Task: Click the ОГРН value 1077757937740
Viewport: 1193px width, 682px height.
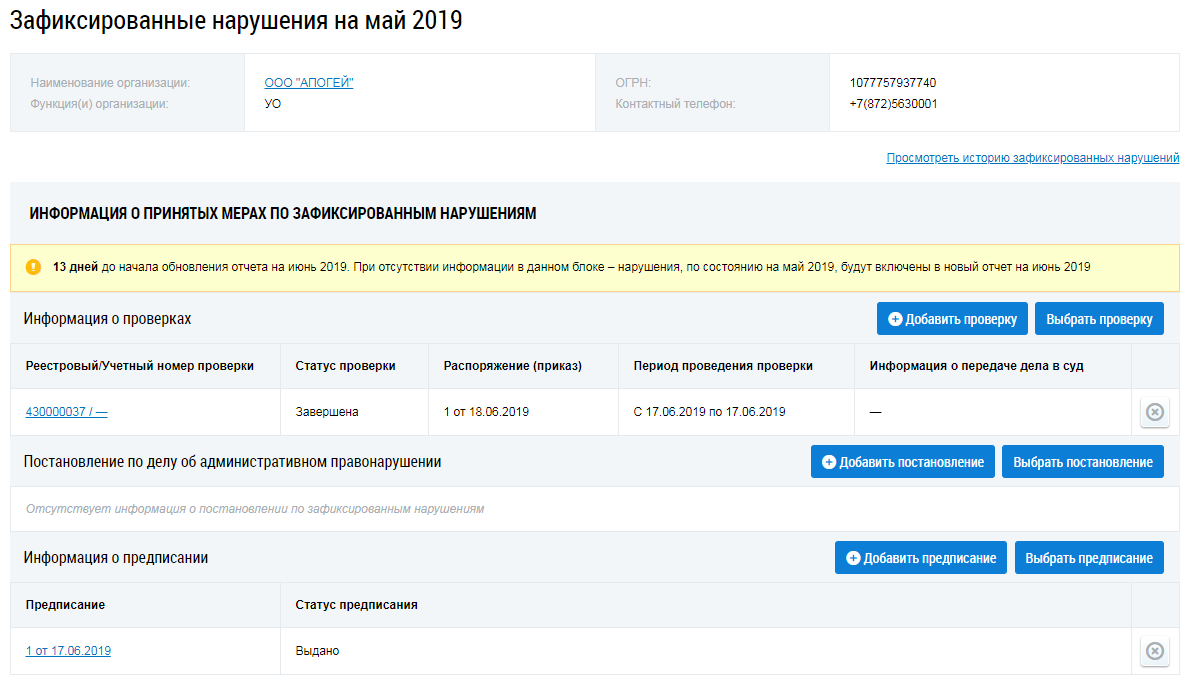Action: pos(893,83)
